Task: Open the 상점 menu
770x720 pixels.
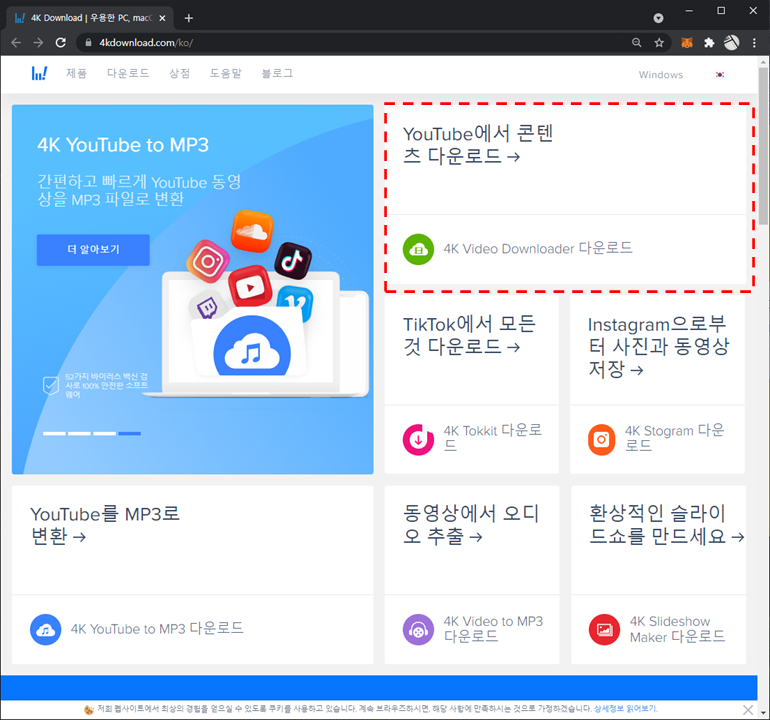Action: tap(180, 73)
